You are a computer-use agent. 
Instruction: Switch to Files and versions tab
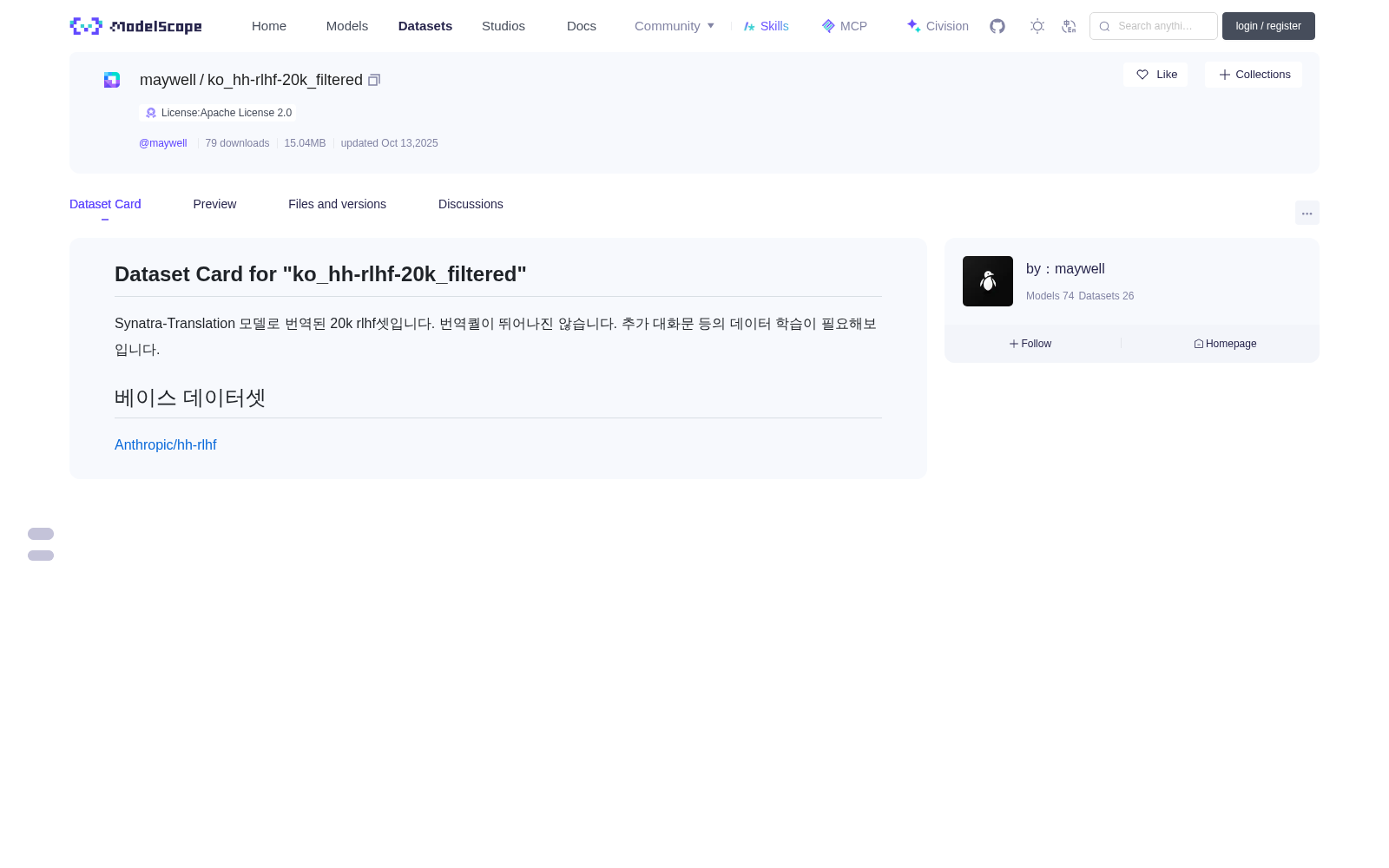click(x=337, y=204)
